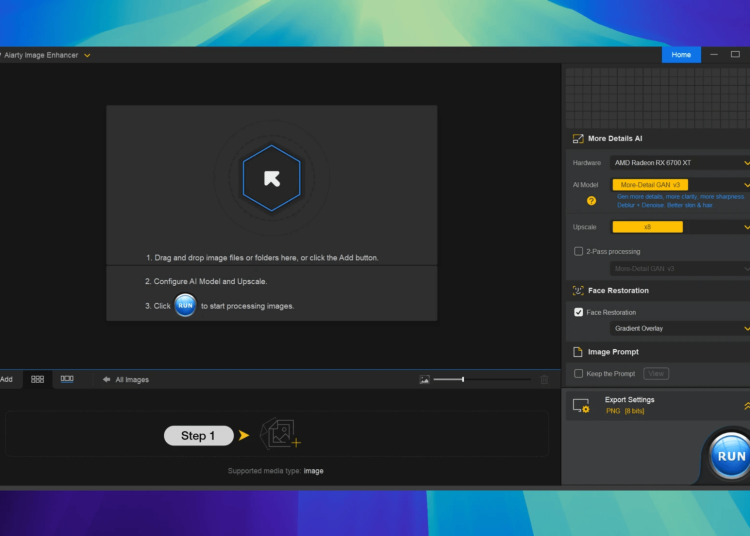The width and height of the screenshot is (750, 536).
Task: Click the back arrow beside All images
Action: (x=106, y=379)
